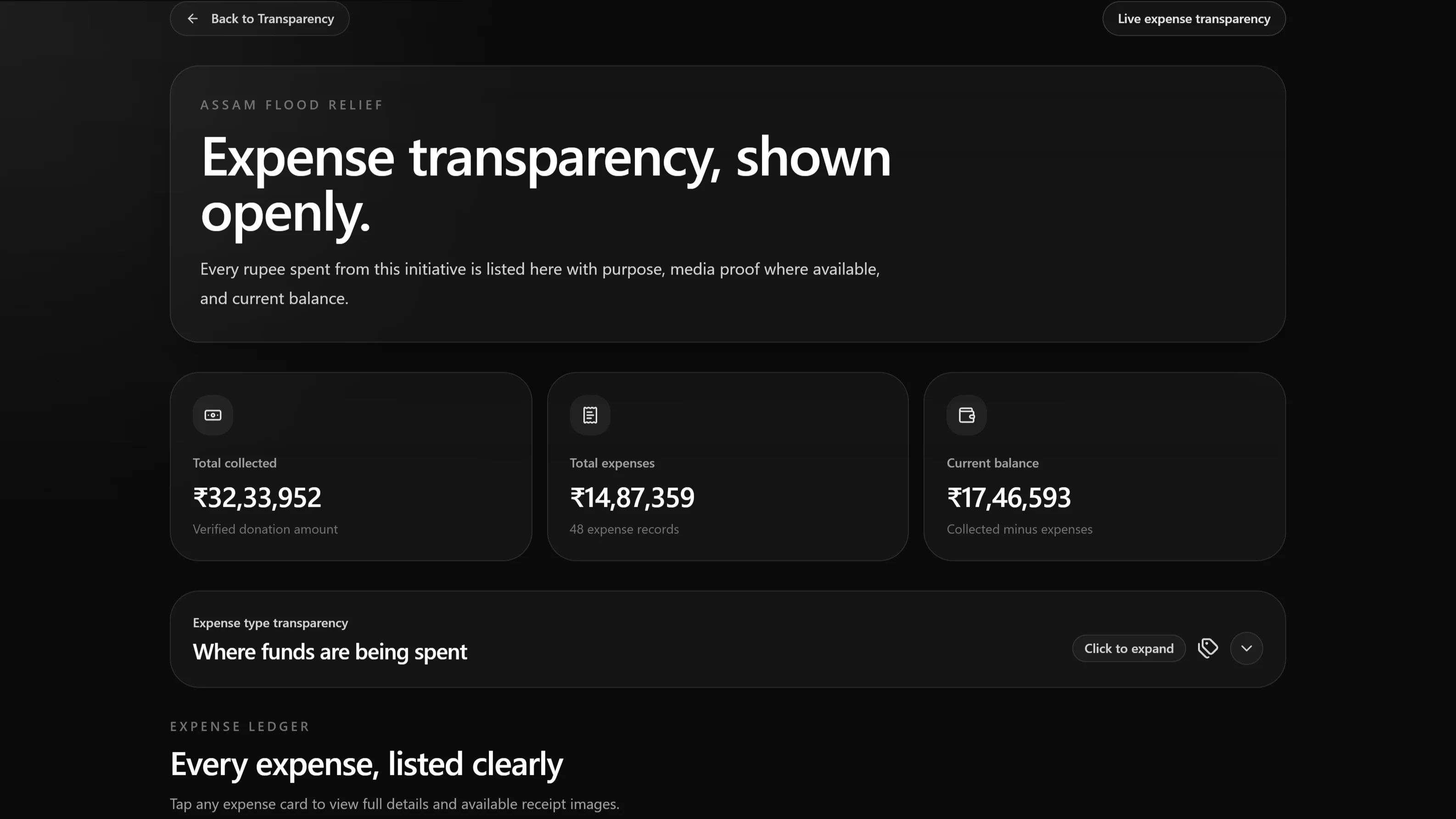This screenshot has width=1456, height=819.
Task: Click the Every expense, listed clearly heading
Action: (366, 764)
